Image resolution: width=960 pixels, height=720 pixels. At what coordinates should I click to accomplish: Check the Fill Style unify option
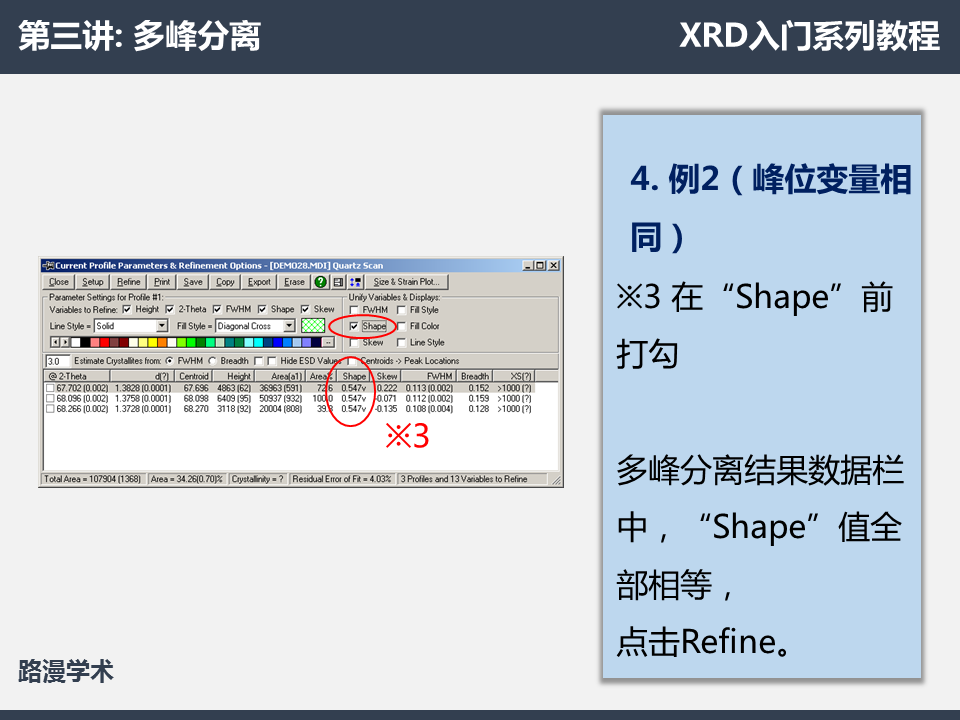tap(402, 310)
